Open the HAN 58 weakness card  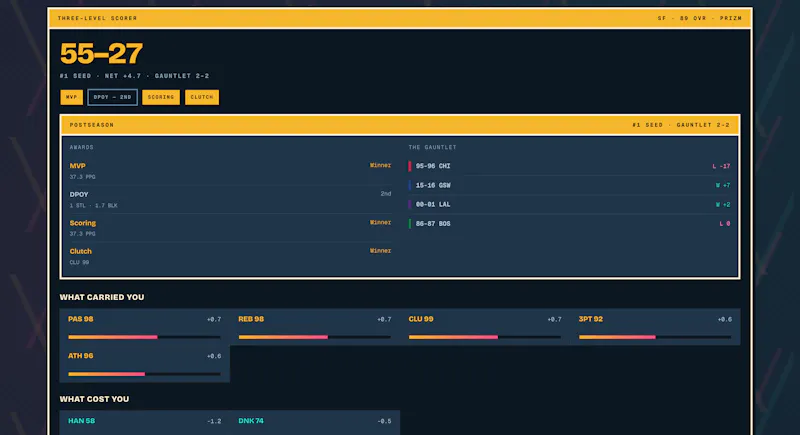(144, 423)
